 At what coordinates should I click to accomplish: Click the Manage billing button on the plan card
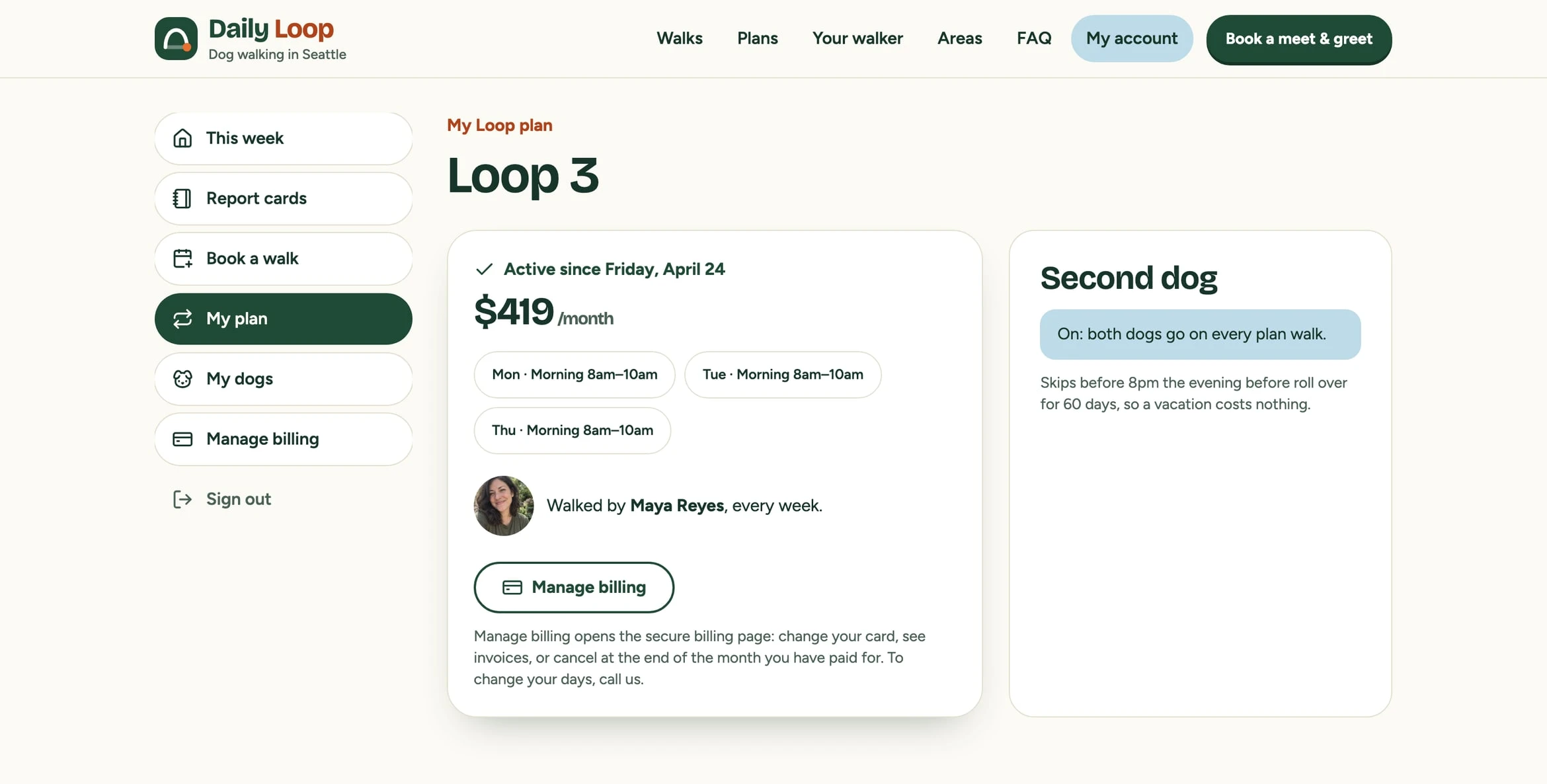[x=574, y=587]
